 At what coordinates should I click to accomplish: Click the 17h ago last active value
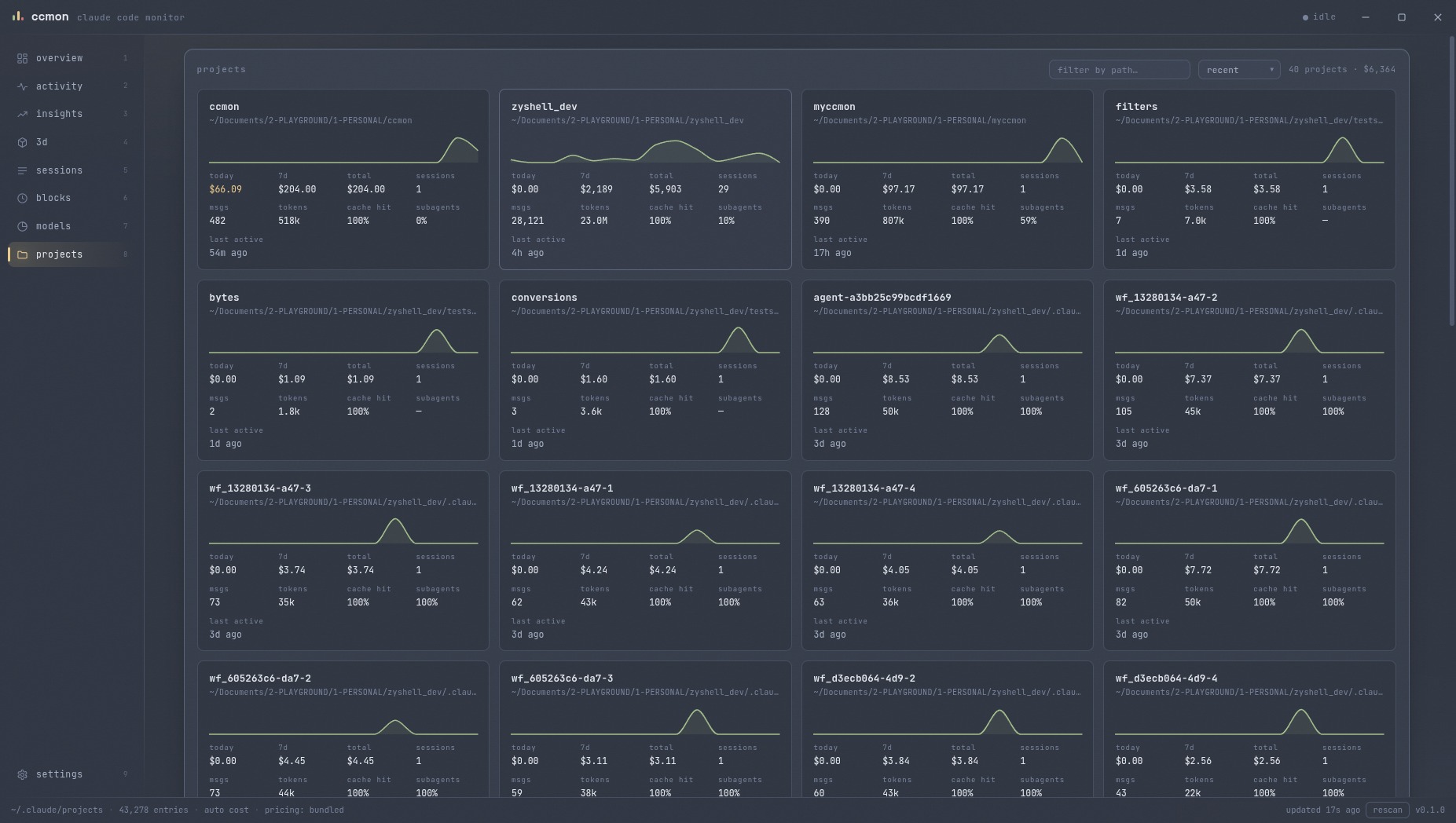click(832, 253)
